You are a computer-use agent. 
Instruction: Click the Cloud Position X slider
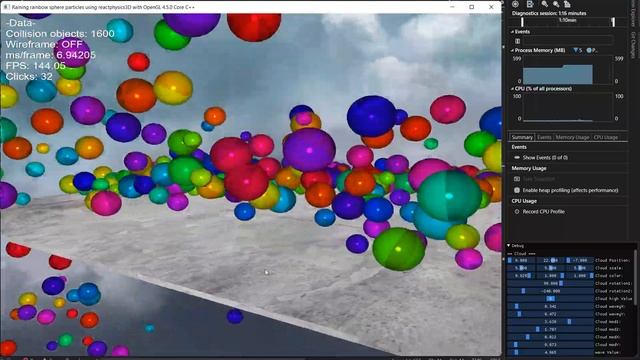[x=521, y=260]
